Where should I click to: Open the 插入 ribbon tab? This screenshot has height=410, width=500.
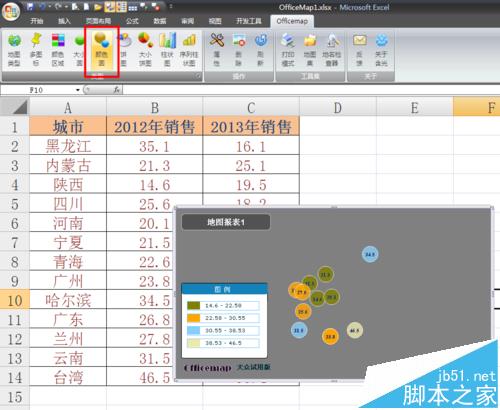coord(64,21)
